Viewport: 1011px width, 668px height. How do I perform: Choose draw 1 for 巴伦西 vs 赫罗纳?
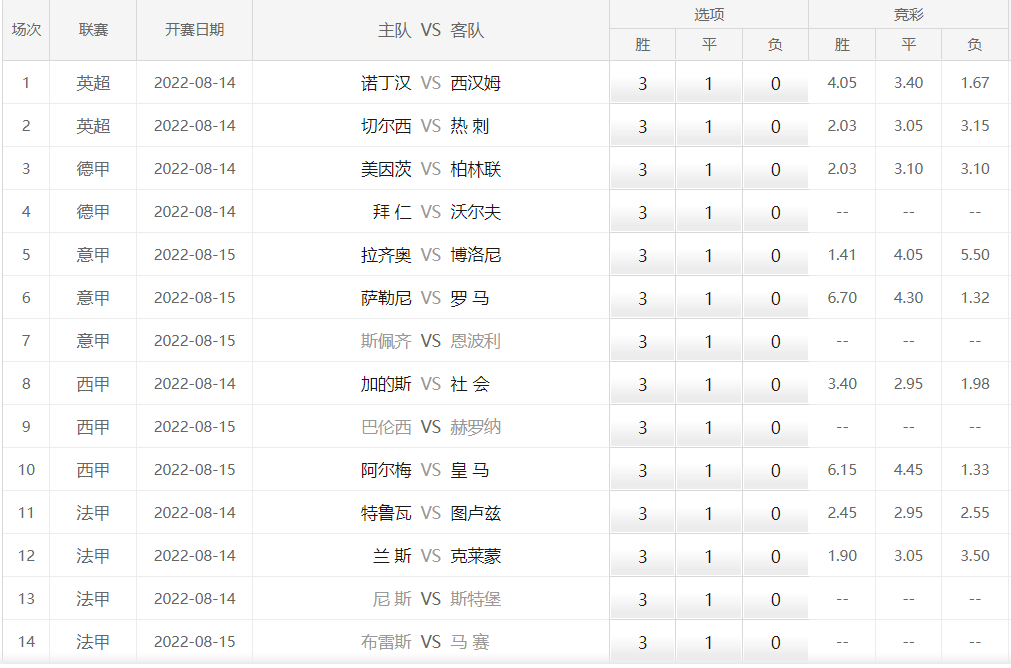pyautogui.click(x=709, y=427)
